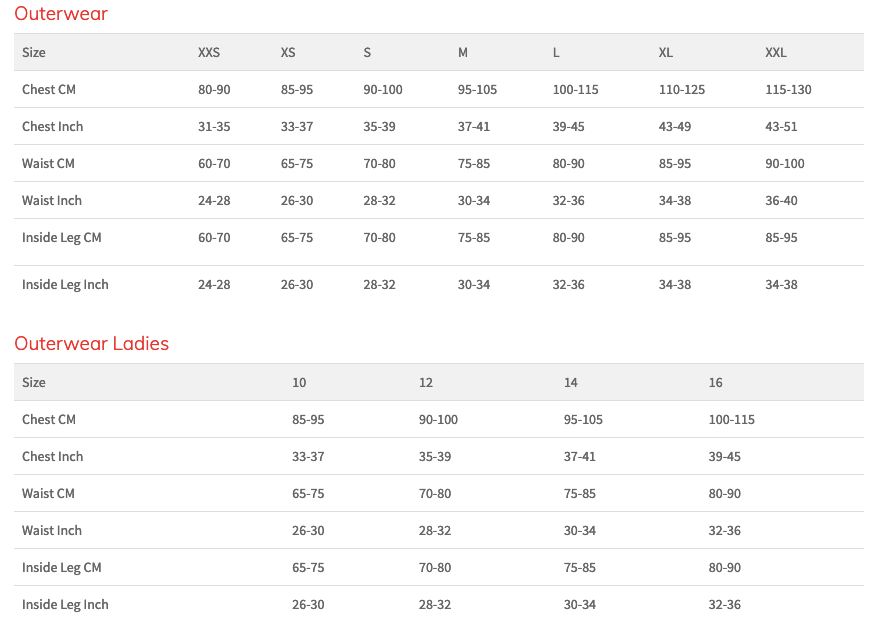Click the 100-115 chest CM value for size 16
877x622 pixels.
click(732, 420)
